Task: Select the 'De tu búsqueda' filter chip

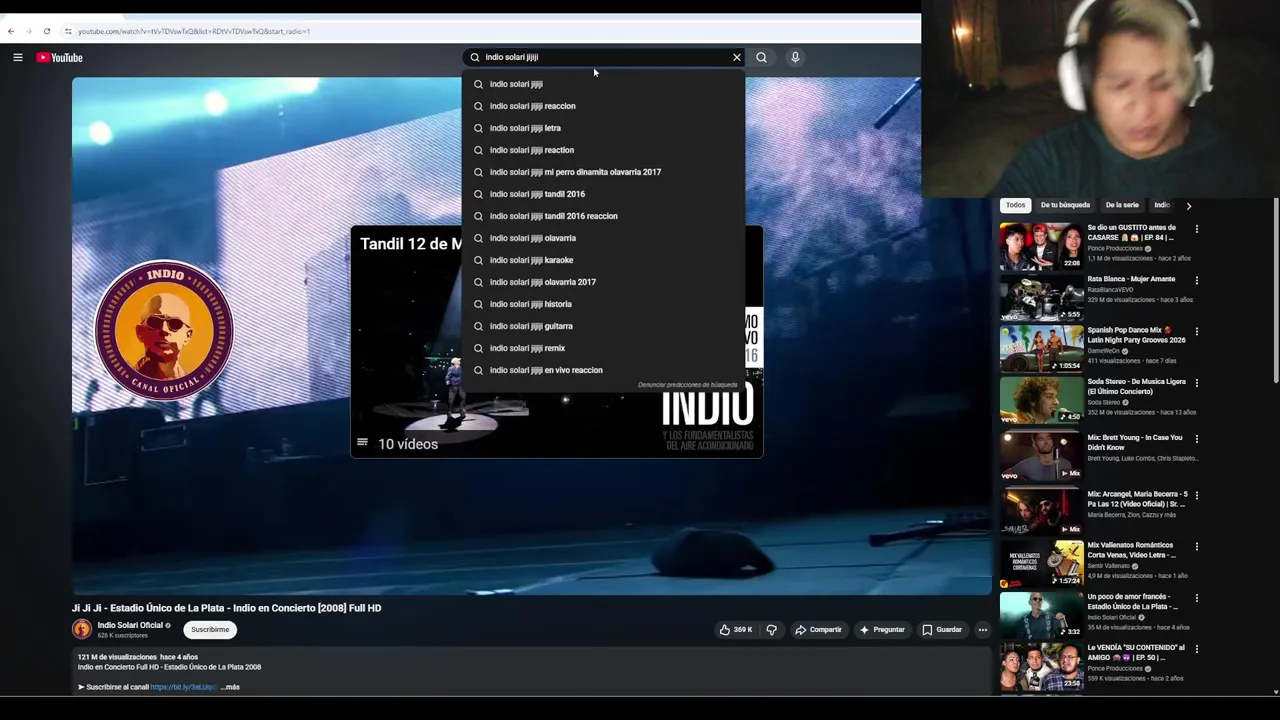Action: (1065, 205)
